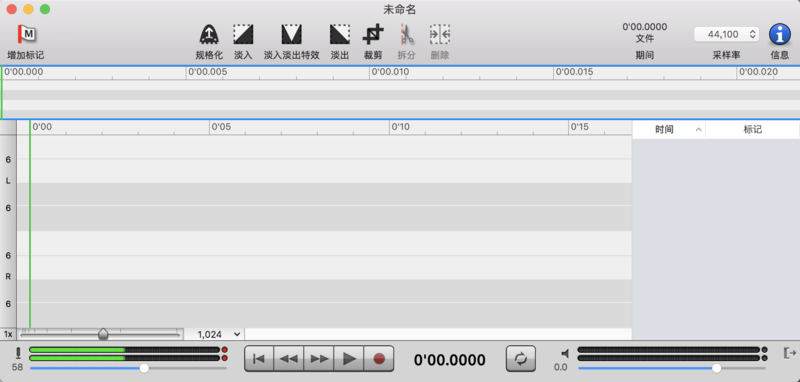
Task: Click the Add Marker (增加标记) flag icon
Action: click(x=27, y=34)
